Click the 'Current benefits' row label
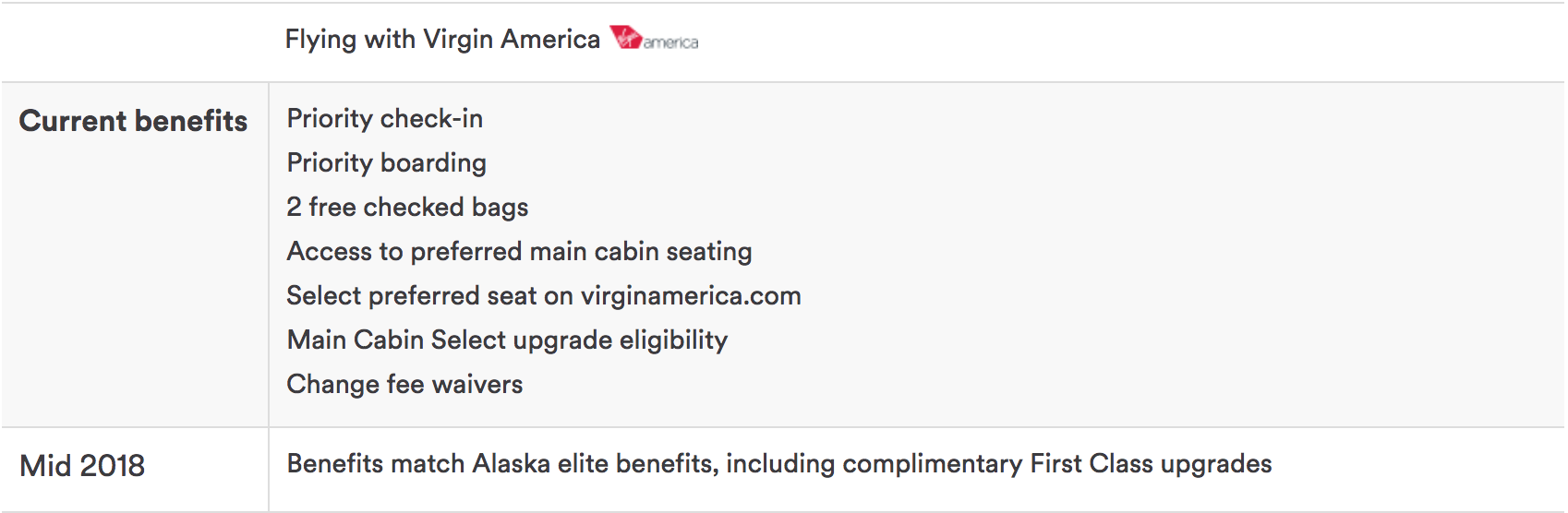The height and width of the screenshot is (513, 1568). (x=133, y=121)
